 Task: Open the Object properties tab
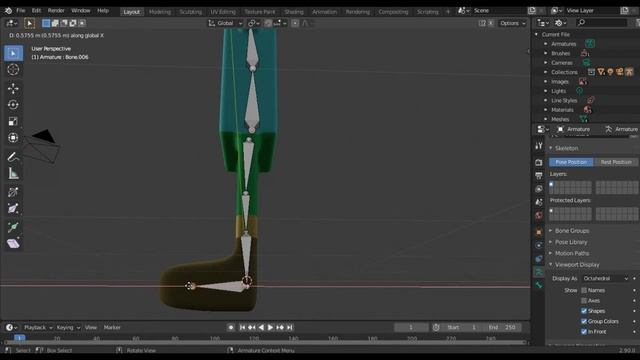[x=539, y=232]
